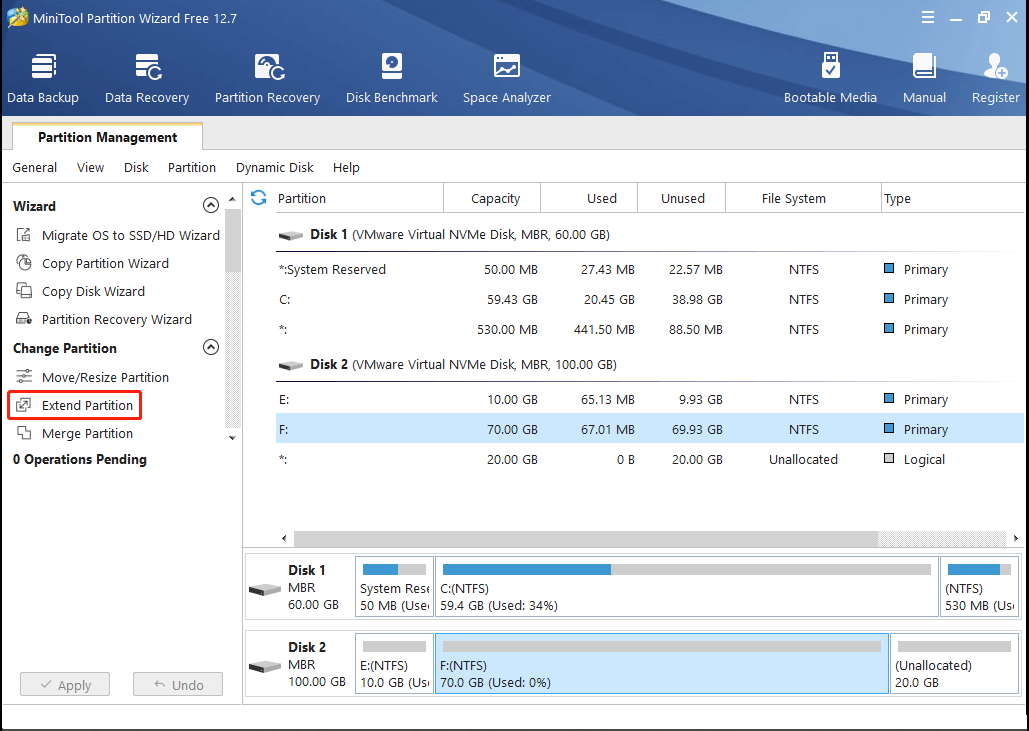Viewport: 1029px width, 731px height.
Task: Choose Move/Resize Partition option
Action: pos(105,377)
